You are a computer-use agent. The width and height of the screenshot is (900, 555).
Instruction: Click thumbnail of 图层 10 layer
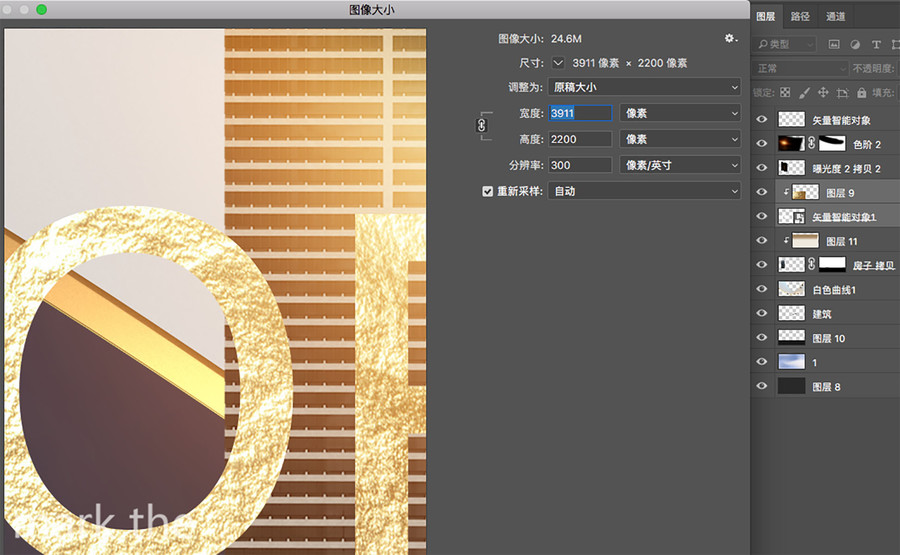pos(792,337)
